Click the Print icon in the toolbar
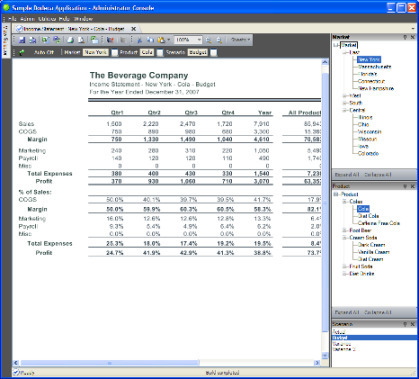This screenshot has height=379, width=419. tap(70, 40)
